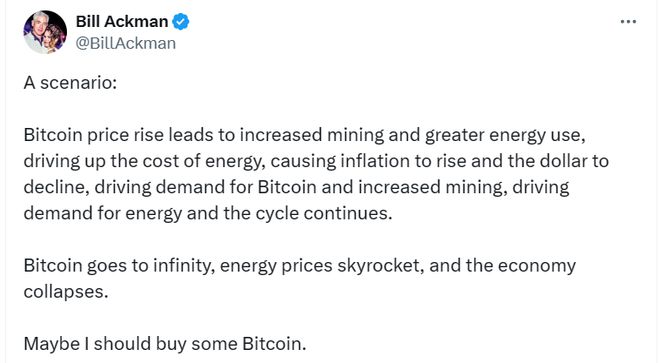Click the Bill Ackman display name
Image resolution: width=660 pixels, height=363 pixels.
pyautogui.click(x=122, y=21)
